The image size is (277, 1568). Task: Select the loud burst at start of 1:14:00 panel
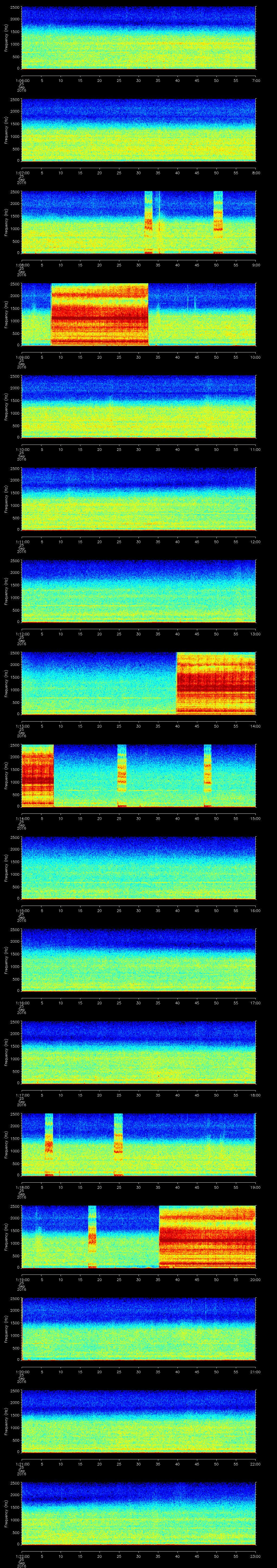[37, 775]
